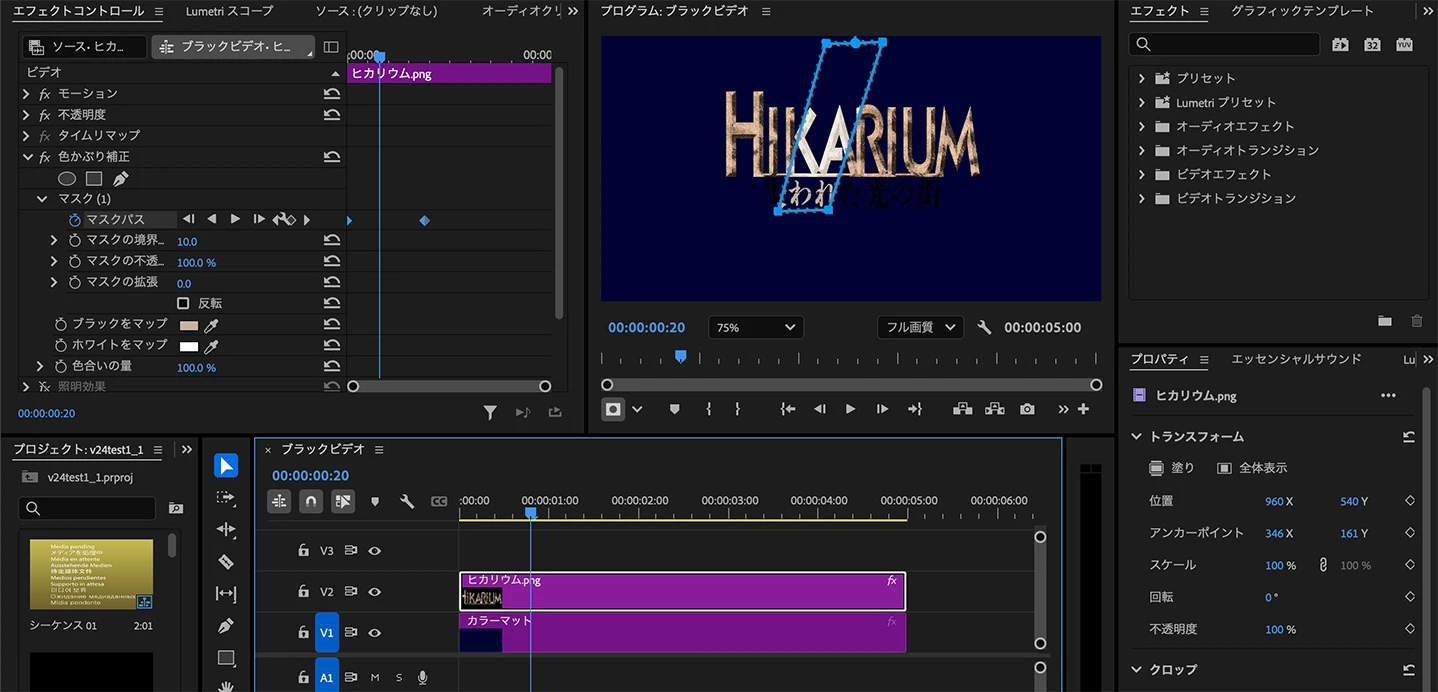The width and height of the screenshot is (1438, 692).
Task: Click the ホワイトをマップ color swatch
Action: pyautogui.click(x=188, y=346)
